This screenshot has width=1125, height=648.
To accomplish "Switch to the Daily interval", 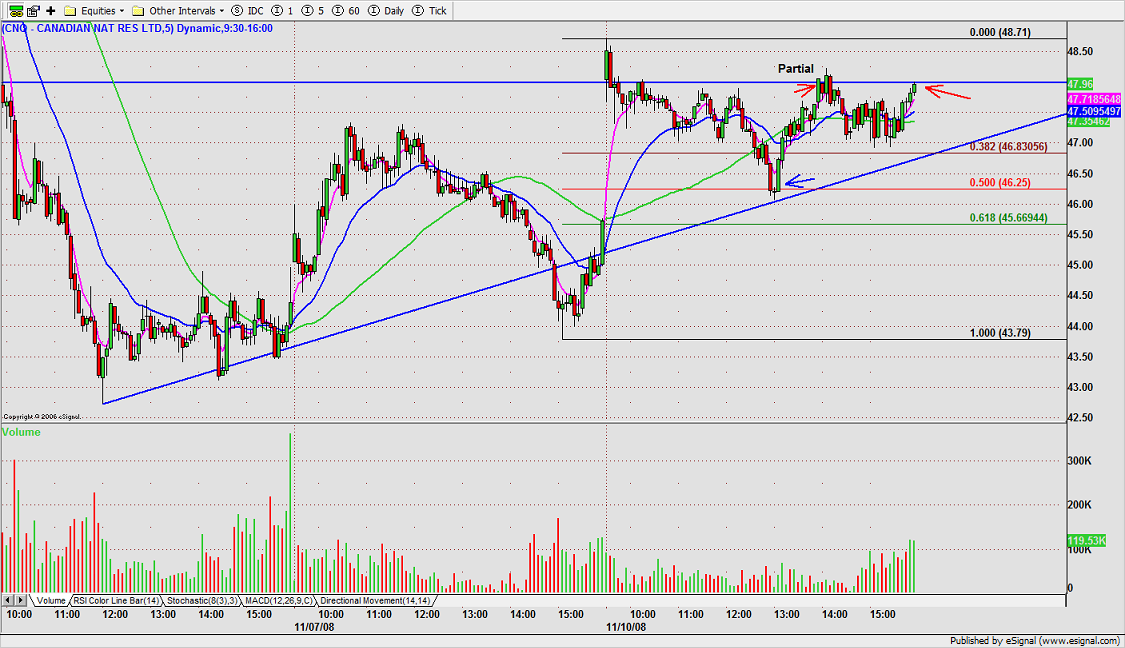I will [x=386, y=11].
